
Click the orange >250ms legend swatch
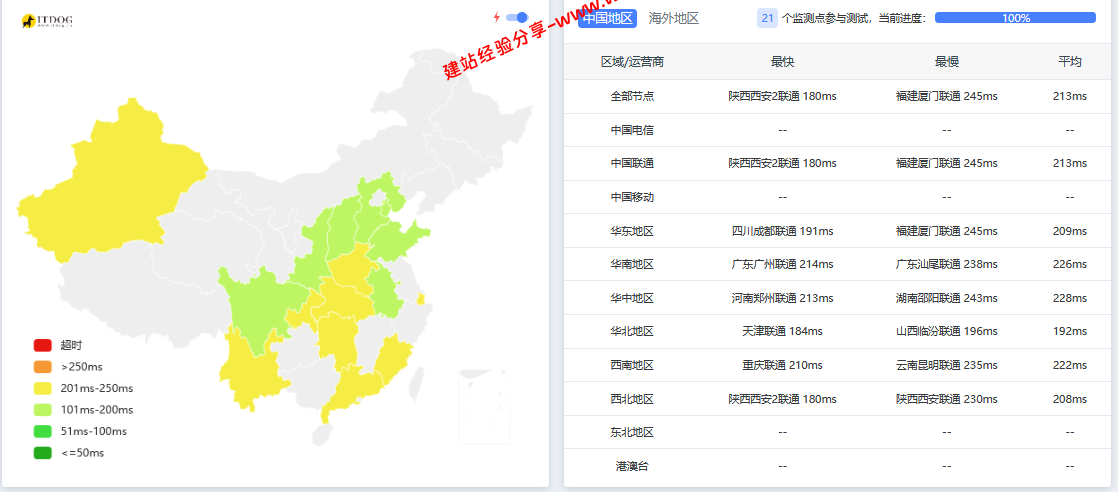43,367
